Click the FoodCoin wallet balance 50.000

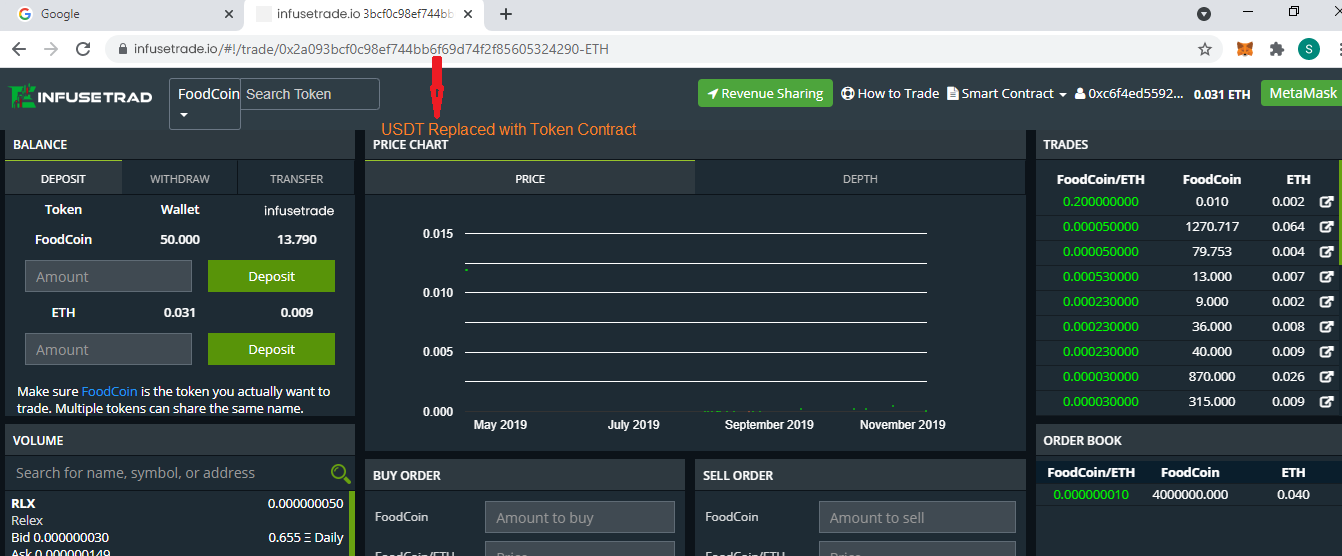tap(180, 240)
